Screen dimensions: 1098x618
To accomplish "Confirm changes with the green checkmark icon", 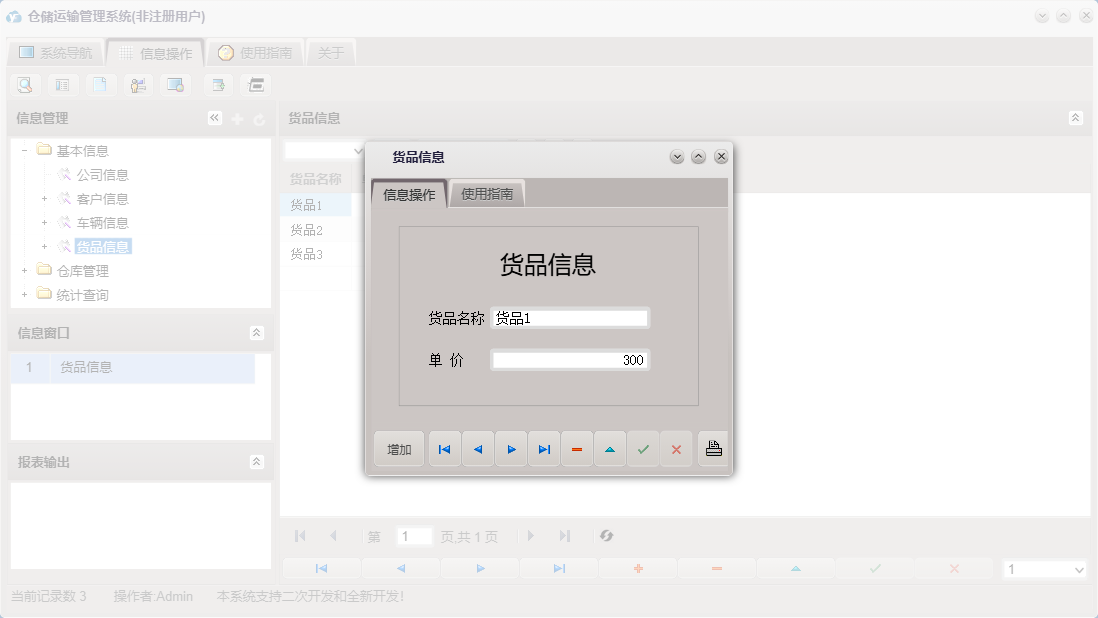I will (x=643, y=449).
